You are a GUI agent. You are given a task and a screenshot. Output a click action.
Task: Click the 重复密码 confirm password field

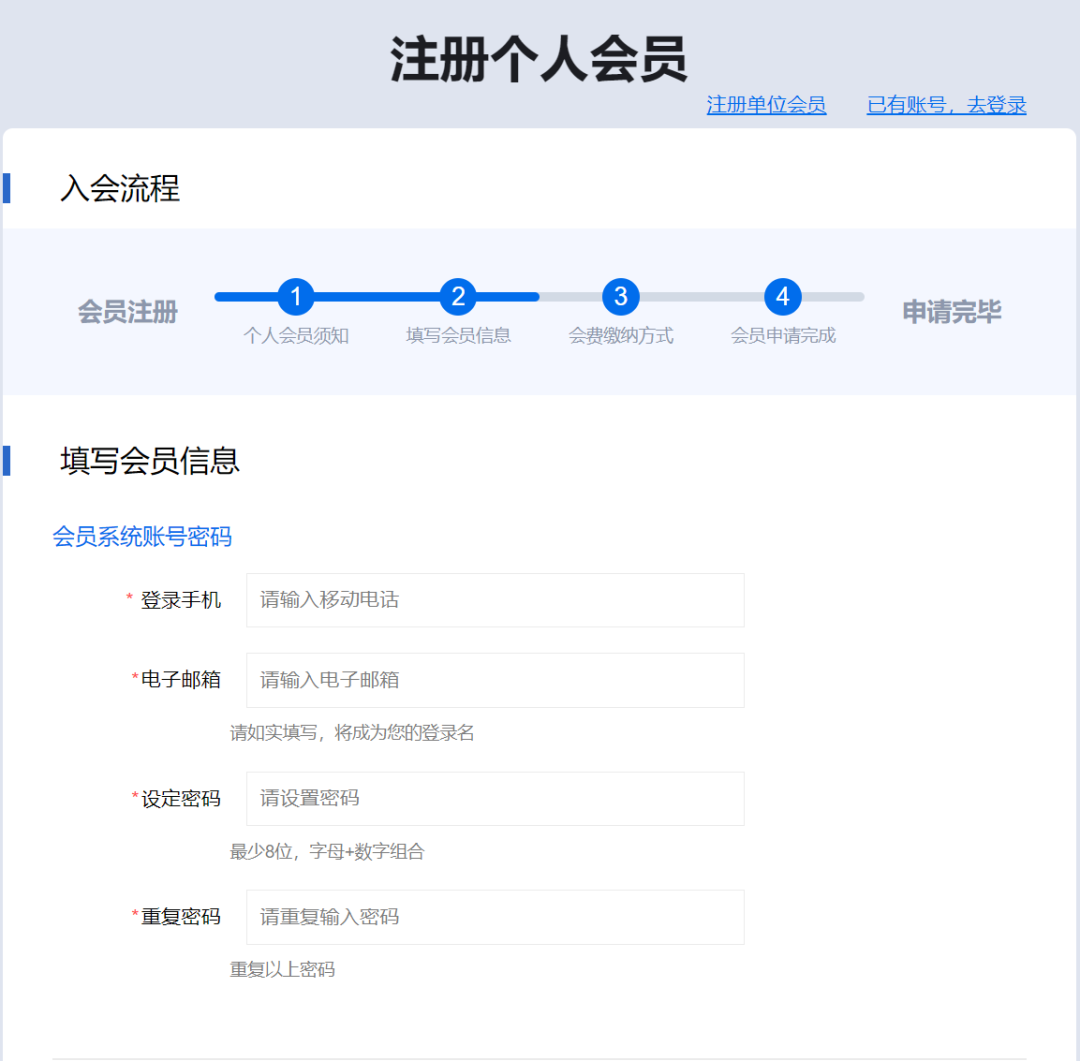tap(494, 917)
